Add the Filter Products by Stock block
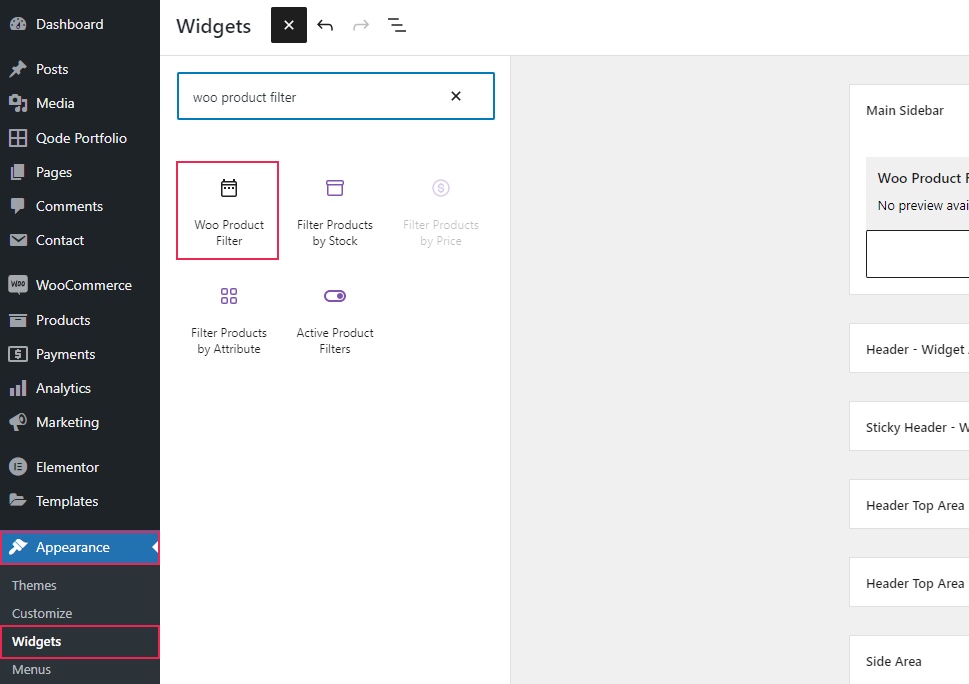This screenshot has height=684, width=969. coord(335,211)
